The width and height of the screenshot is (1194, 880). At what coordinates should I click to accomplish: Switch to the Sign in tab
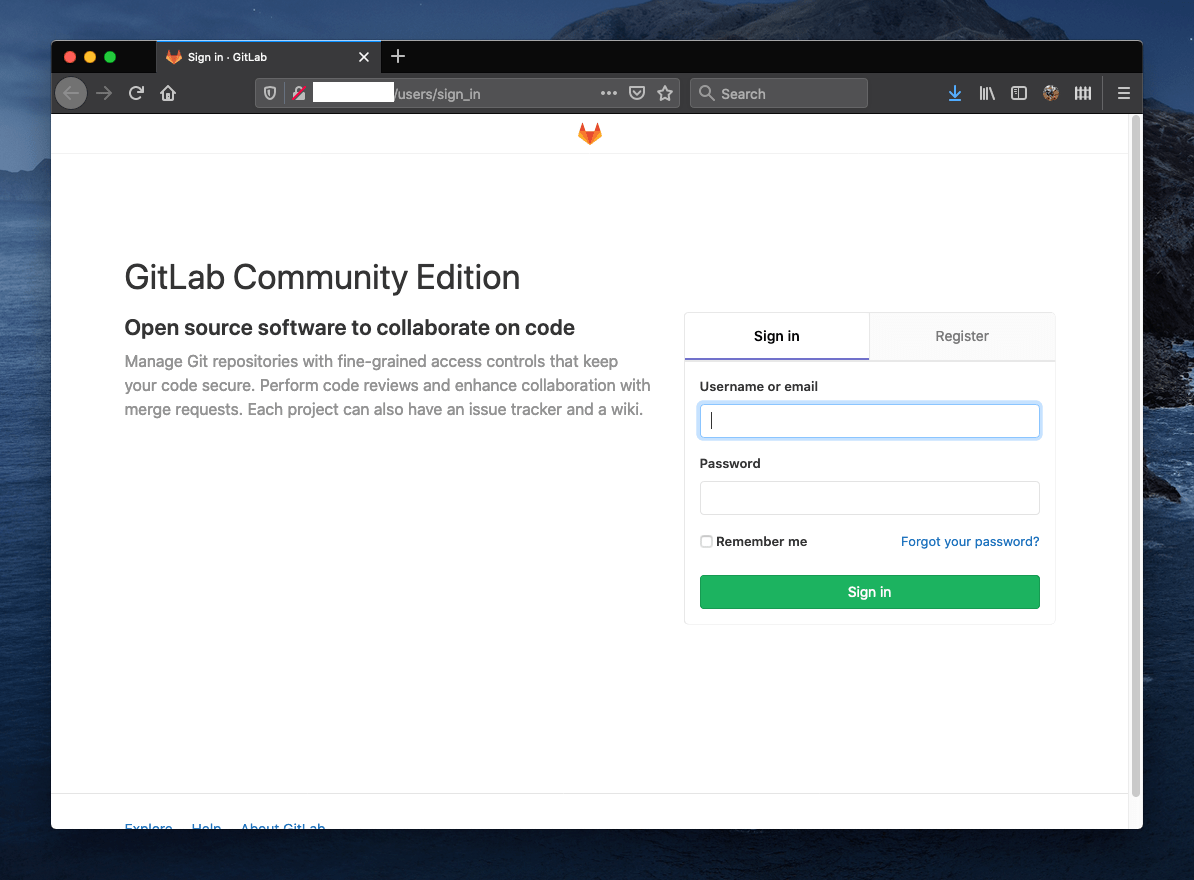coord(777,336)
